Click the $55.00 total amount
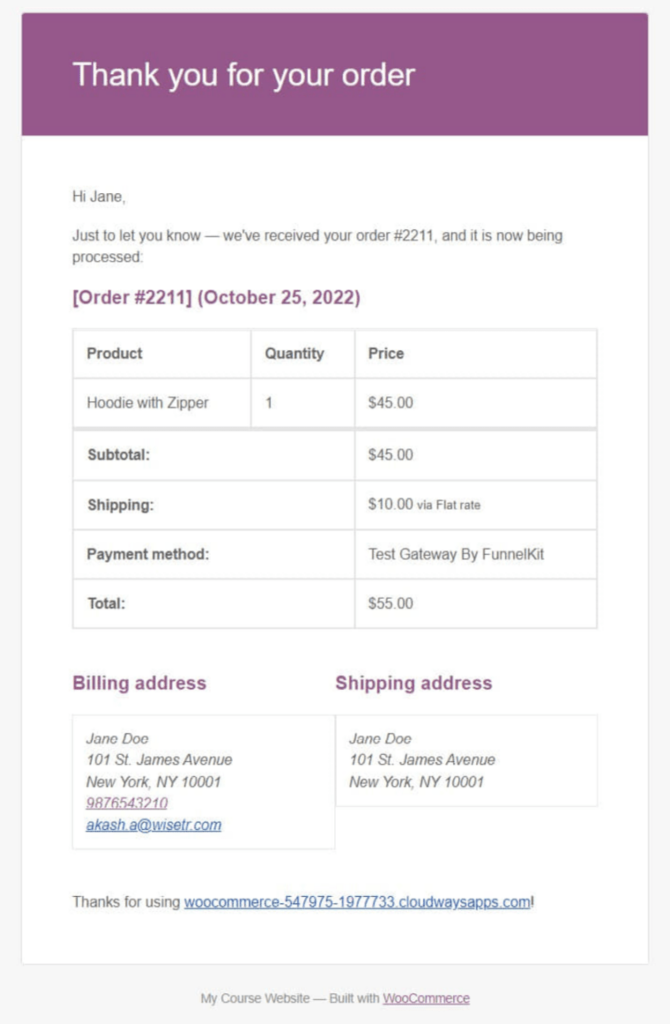 (x=390, y=604)
